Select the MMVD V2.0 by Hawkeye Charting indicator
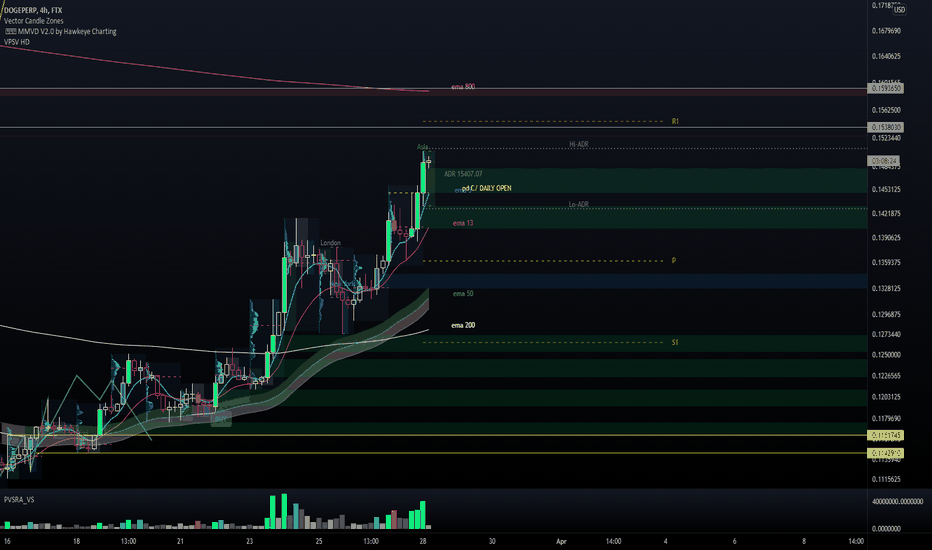Screen dimensions: 932x550 click(67, 32)
